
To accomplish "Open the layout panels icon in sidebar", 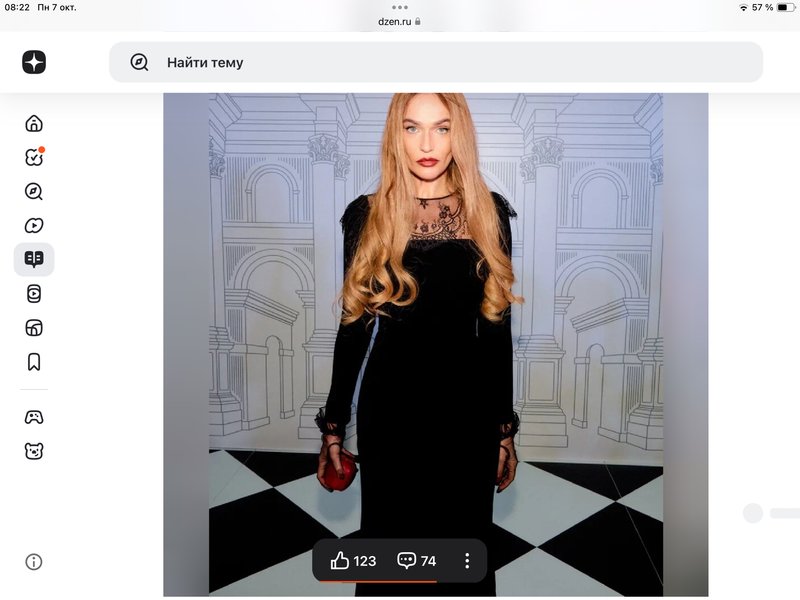I will pyautogui.click(x=34, y=328).
